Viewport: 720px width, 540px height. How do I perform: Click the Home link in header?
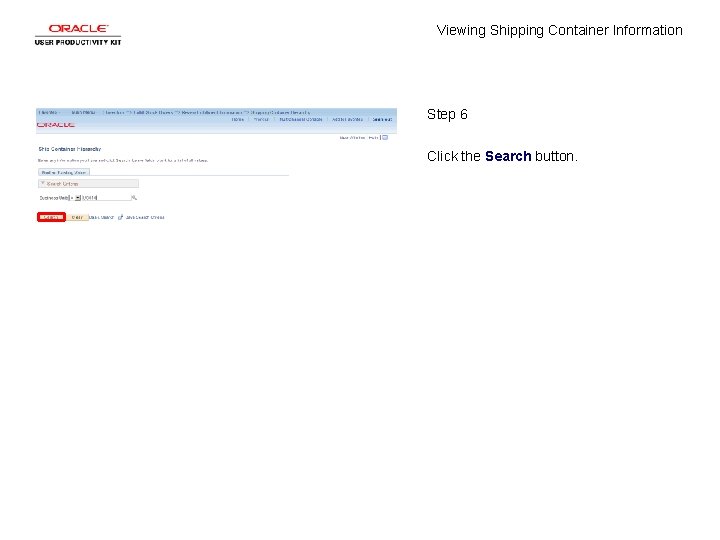tap(237, 119)
